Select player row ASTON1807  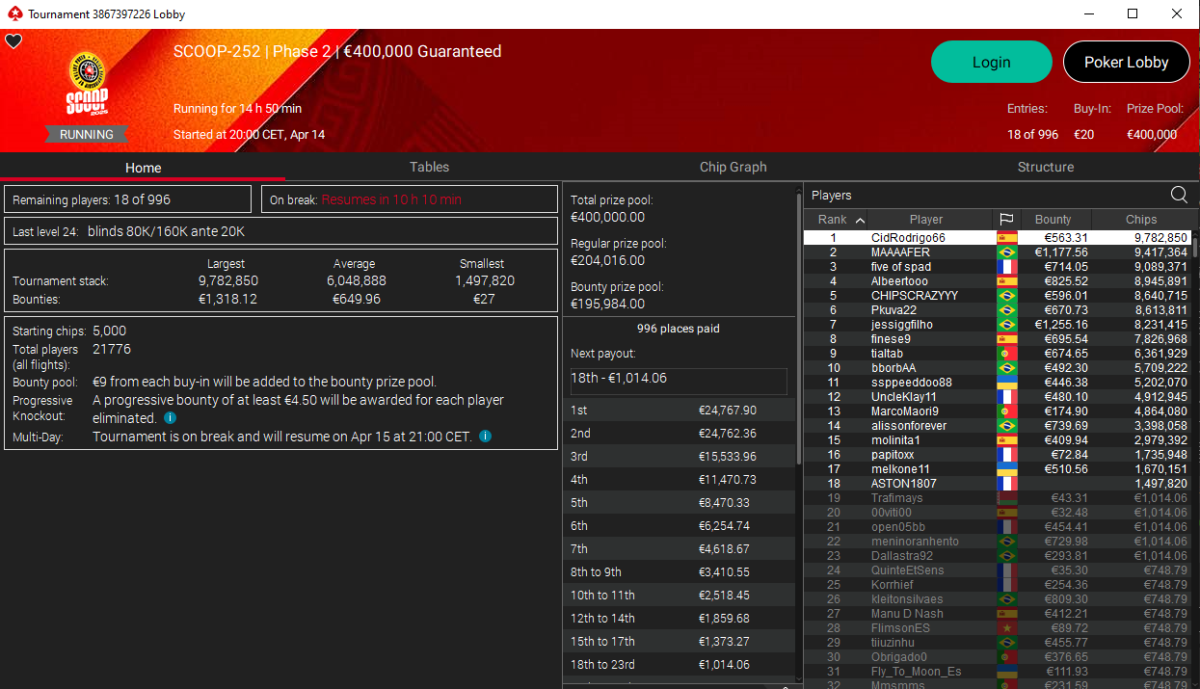(x=997, y=484)
